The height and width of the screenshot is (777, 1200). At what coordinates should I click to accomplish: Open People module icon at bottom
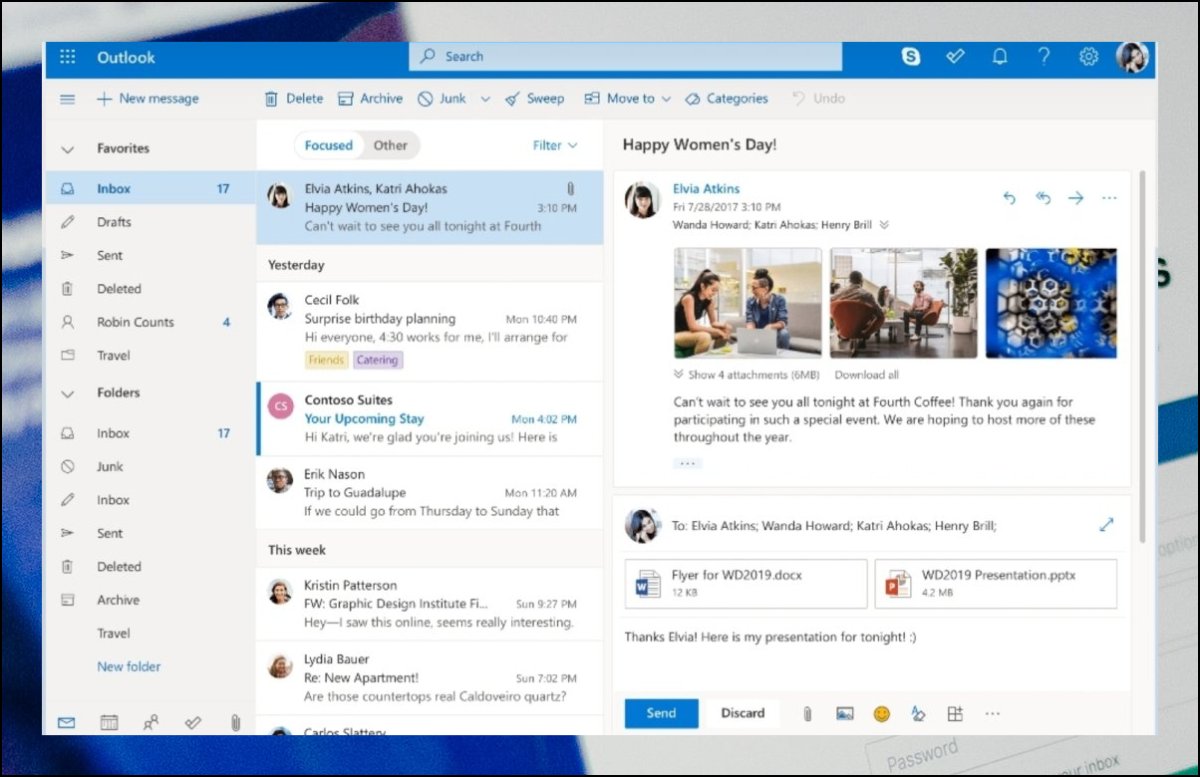click(151, 722)
